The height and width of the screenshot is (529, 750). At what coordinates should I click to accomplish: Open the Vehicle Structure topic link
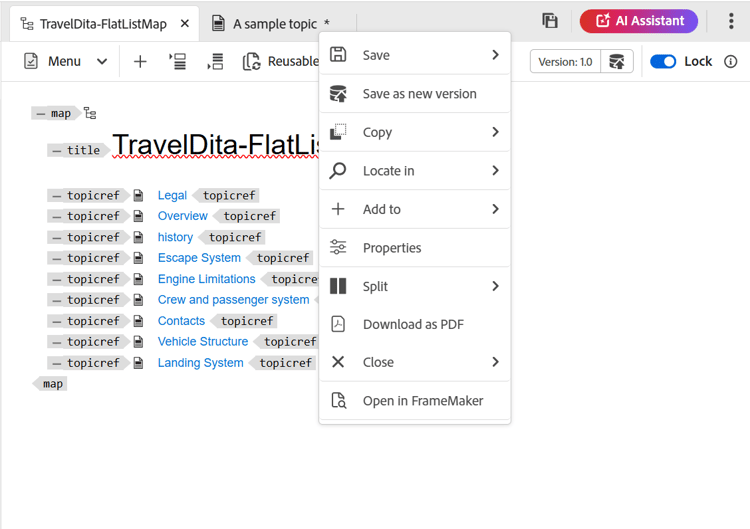point(203,342)
